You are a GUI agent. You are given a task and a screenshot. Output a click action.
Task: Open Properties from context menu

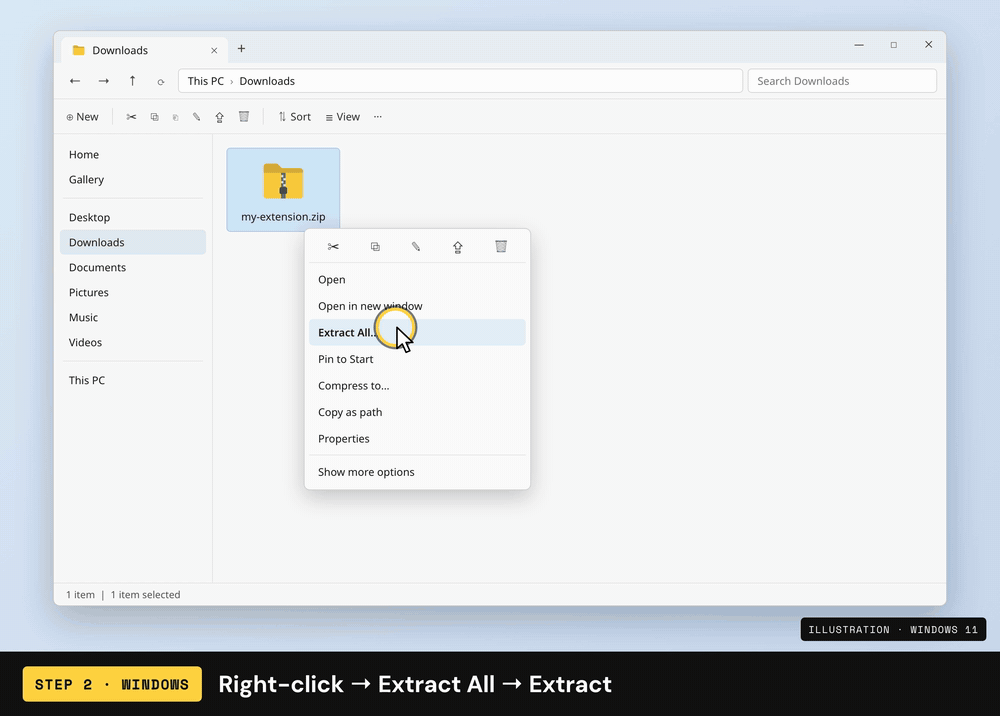tap(417, 439)
